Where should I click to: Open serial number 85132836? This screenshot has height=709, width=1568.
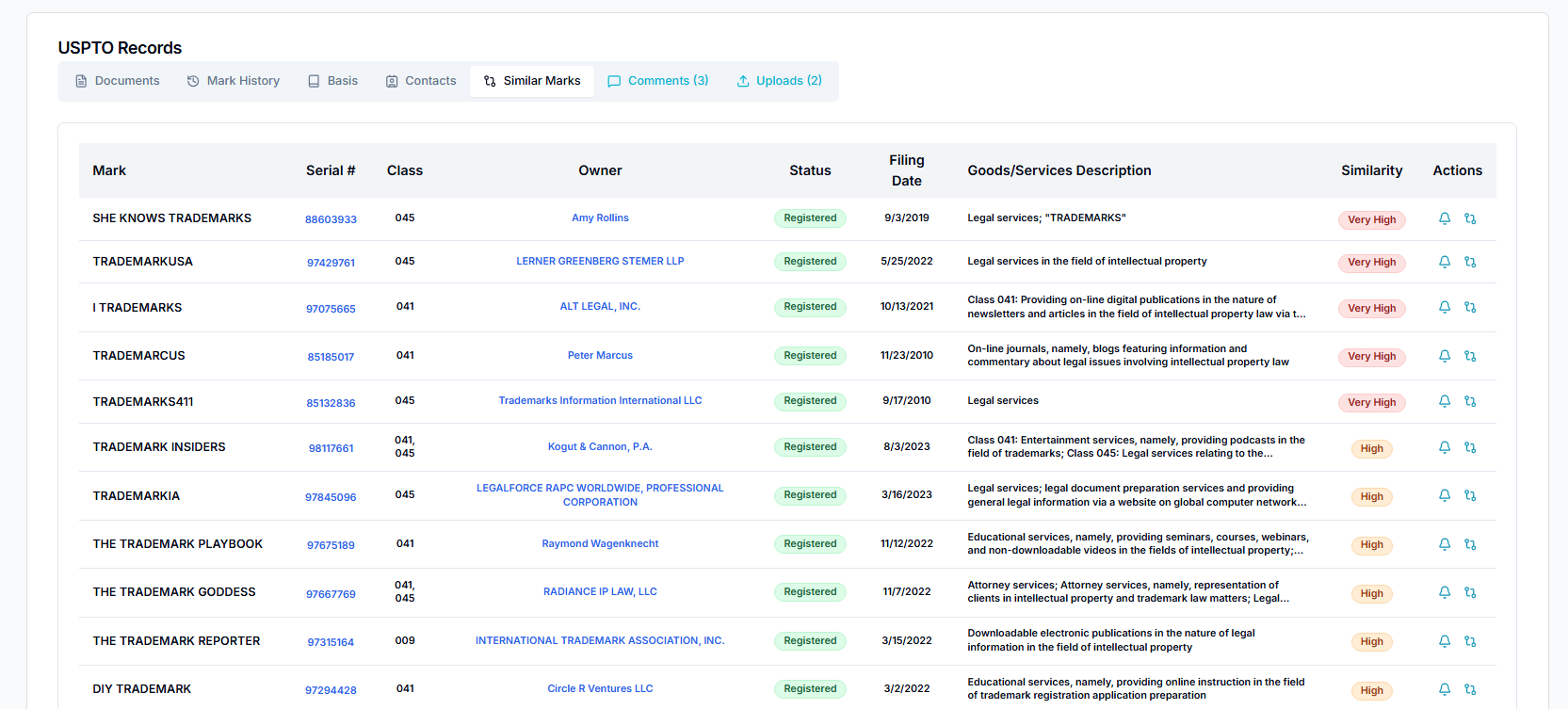click(331, 403)
